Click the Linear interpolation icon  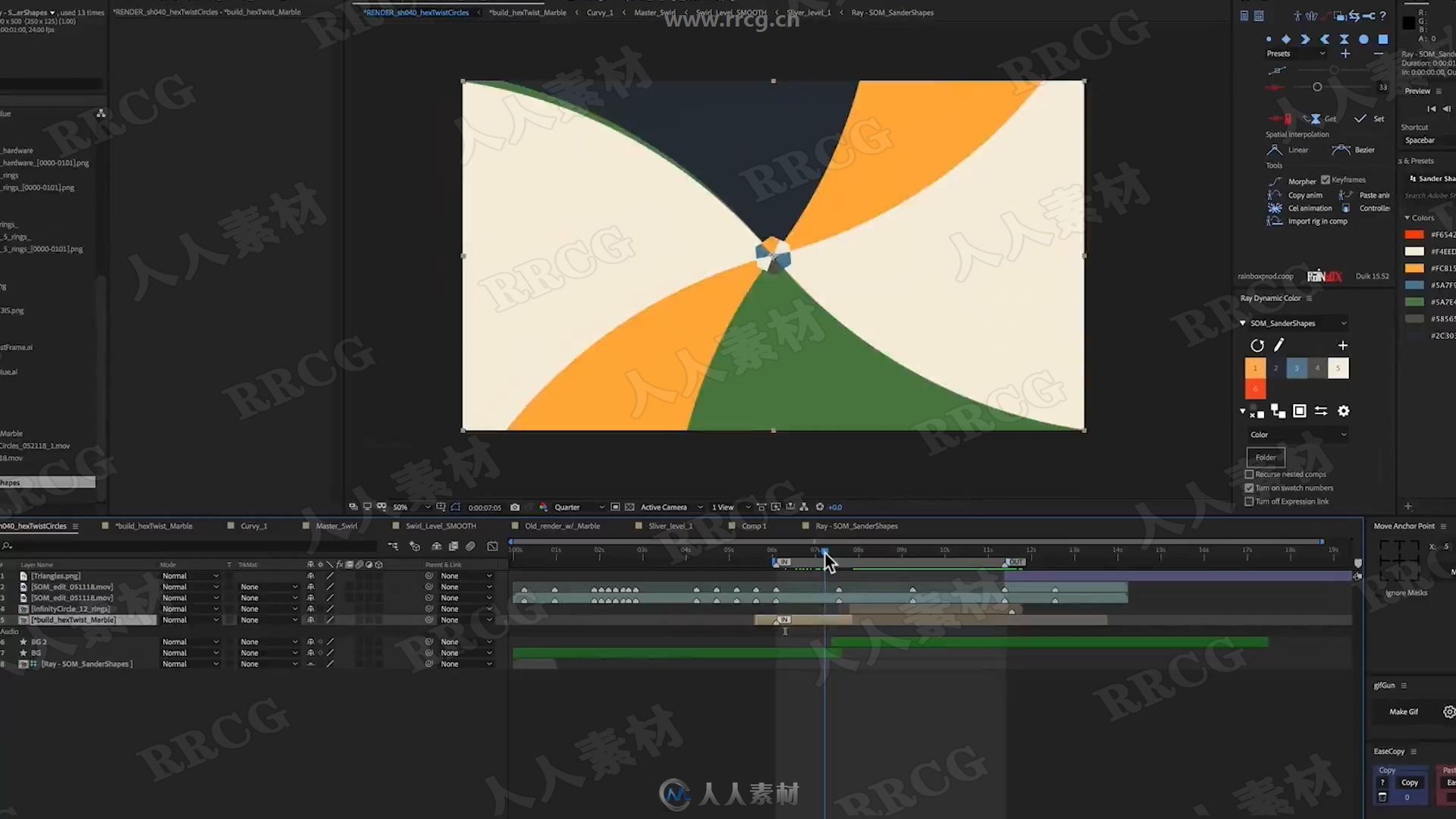(1274, 149)
